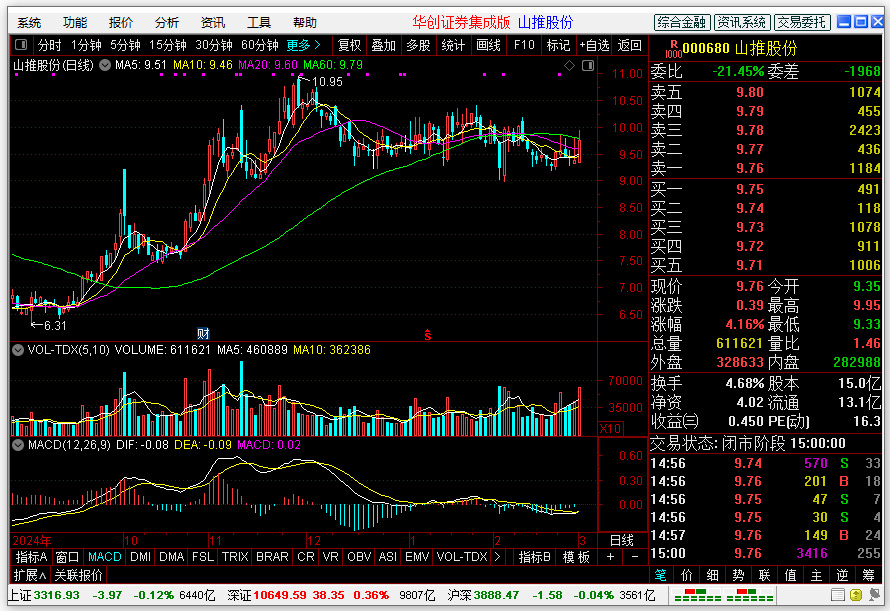Click the diamond marker icon above the chart
Viewport: 890px width, 611px height.
coord(569,66)
